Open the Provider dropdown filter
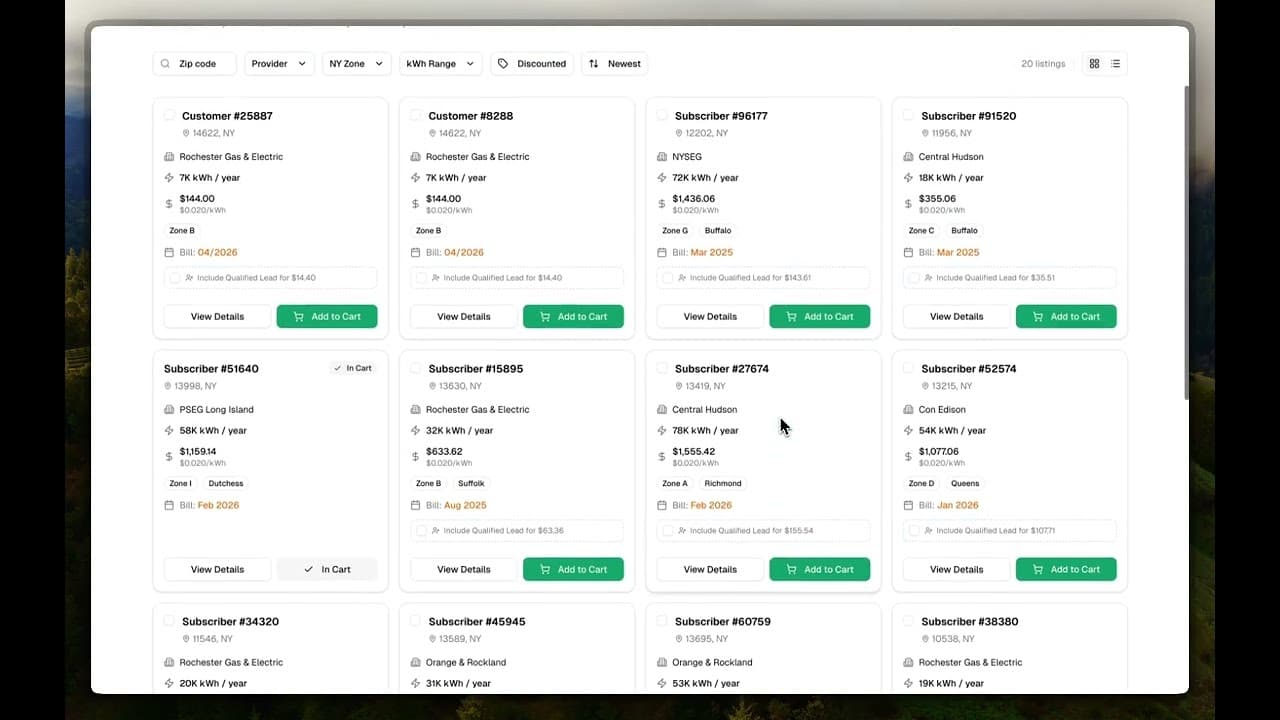Image resolution: width=1280 pixels, height=720 pixels. click(x=279, y=64)
